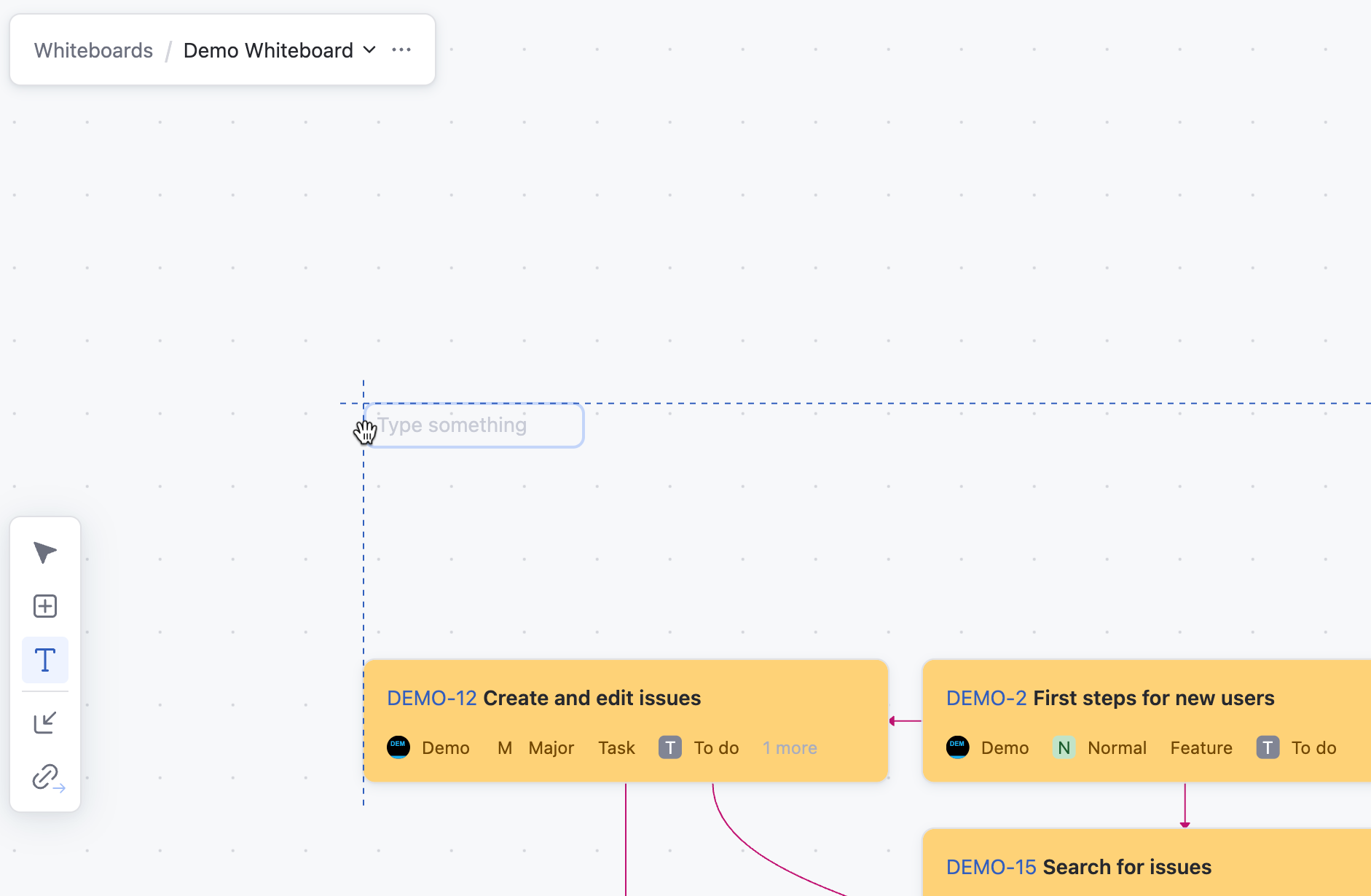1371x896 pixels.
Task: Select the link connector tool
Action: (48, 777)
